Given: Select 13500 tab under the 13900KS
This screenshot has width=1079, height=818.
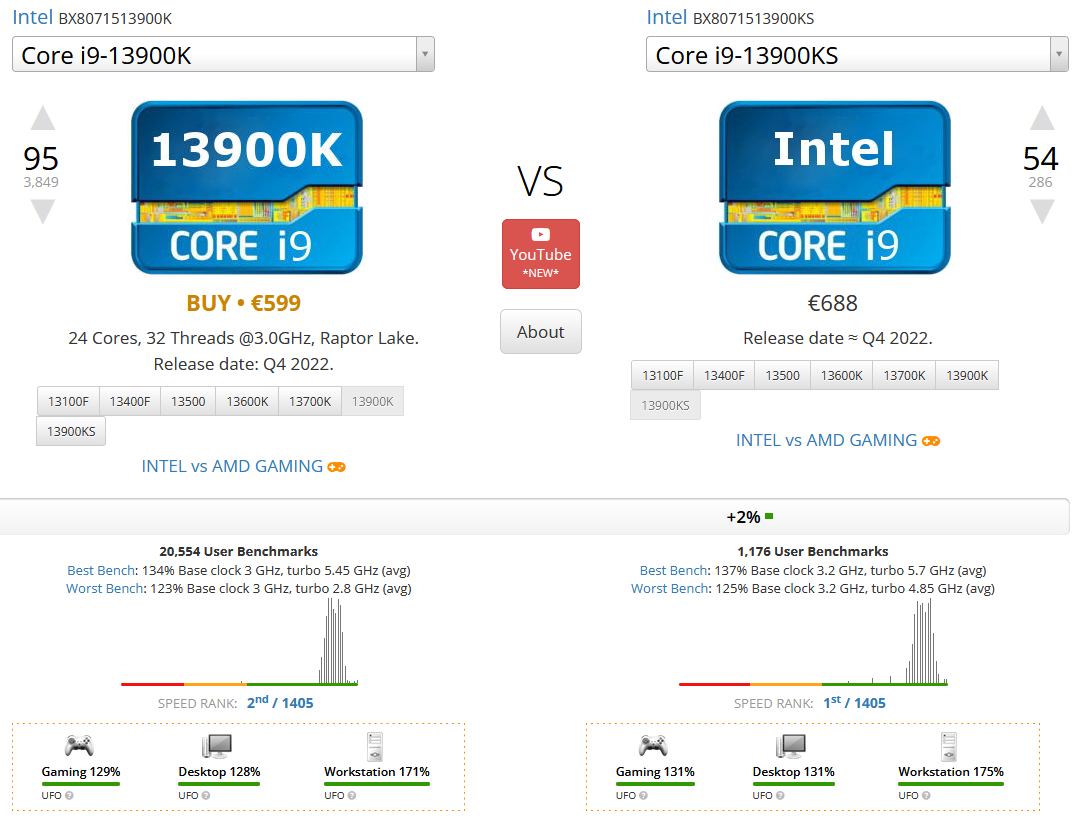Looking at the screenshot, I should 782,375.
